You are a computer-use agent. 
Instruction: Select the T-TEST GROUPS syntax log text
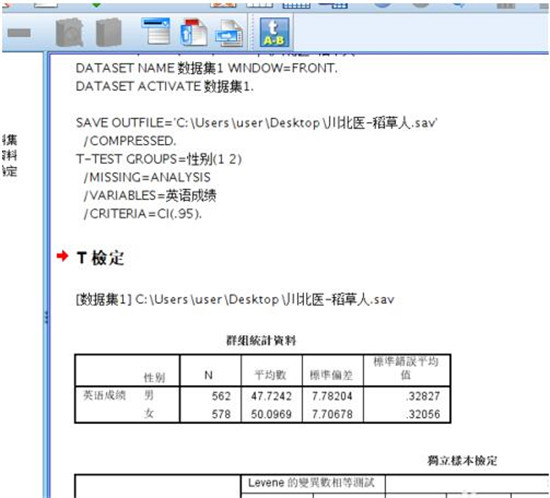159,159
